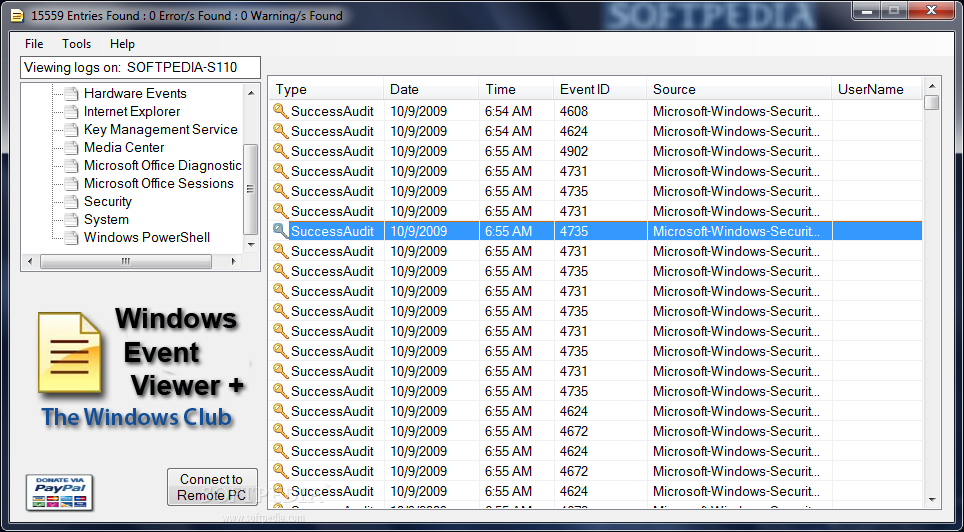Click the event list scroll up arrow

point(932,86)
